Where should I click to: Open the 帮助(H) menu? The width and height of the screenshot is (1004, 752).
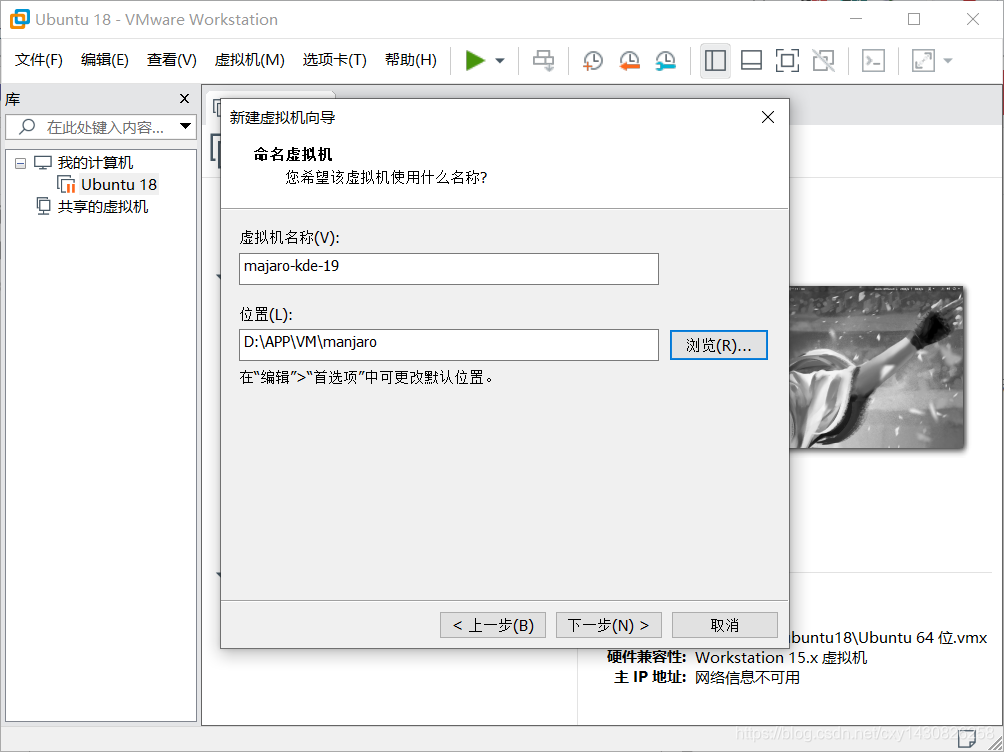tap(411, 60)
